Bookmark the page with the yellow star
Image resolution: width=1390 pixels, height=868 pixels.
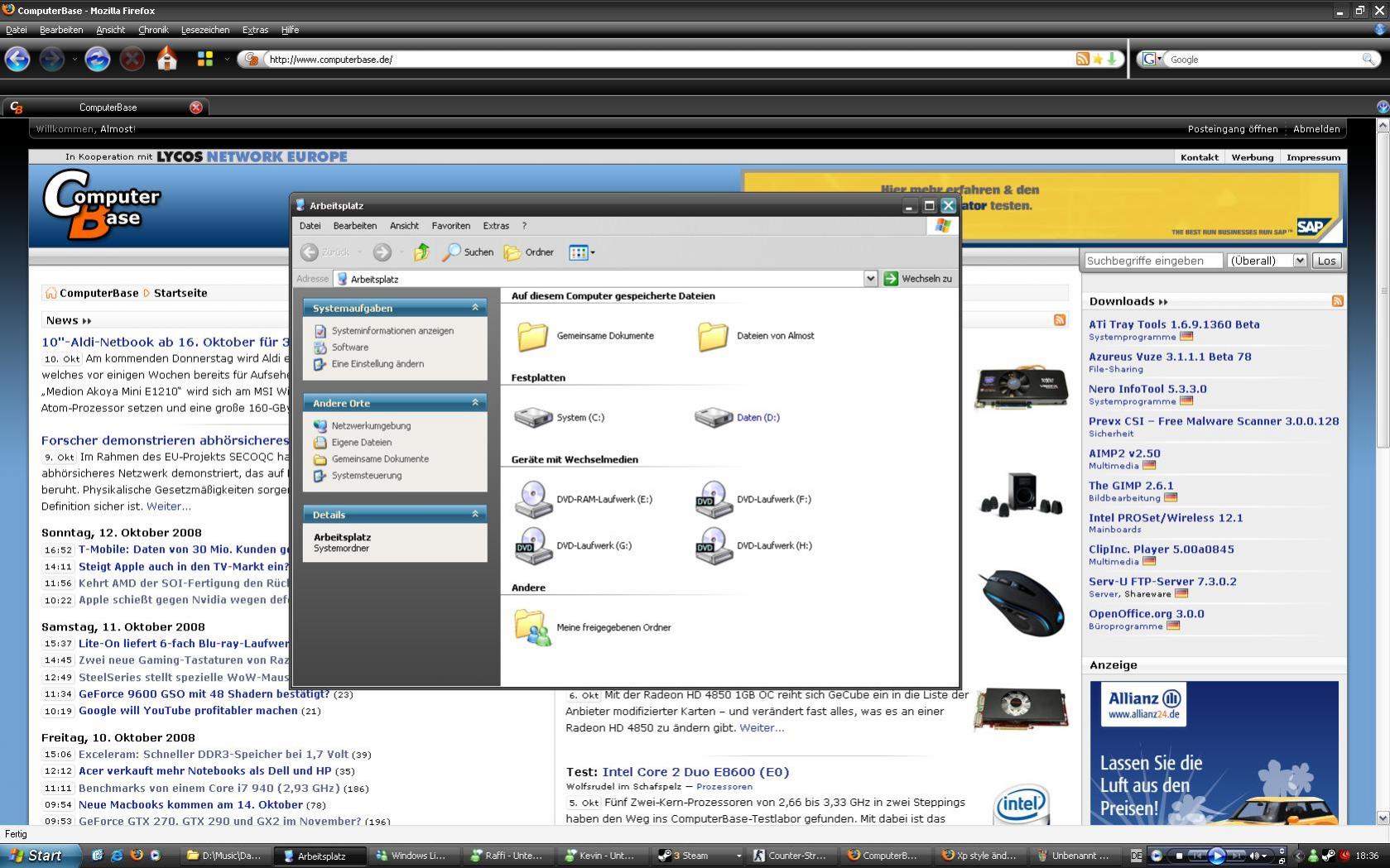point(1097,59)
